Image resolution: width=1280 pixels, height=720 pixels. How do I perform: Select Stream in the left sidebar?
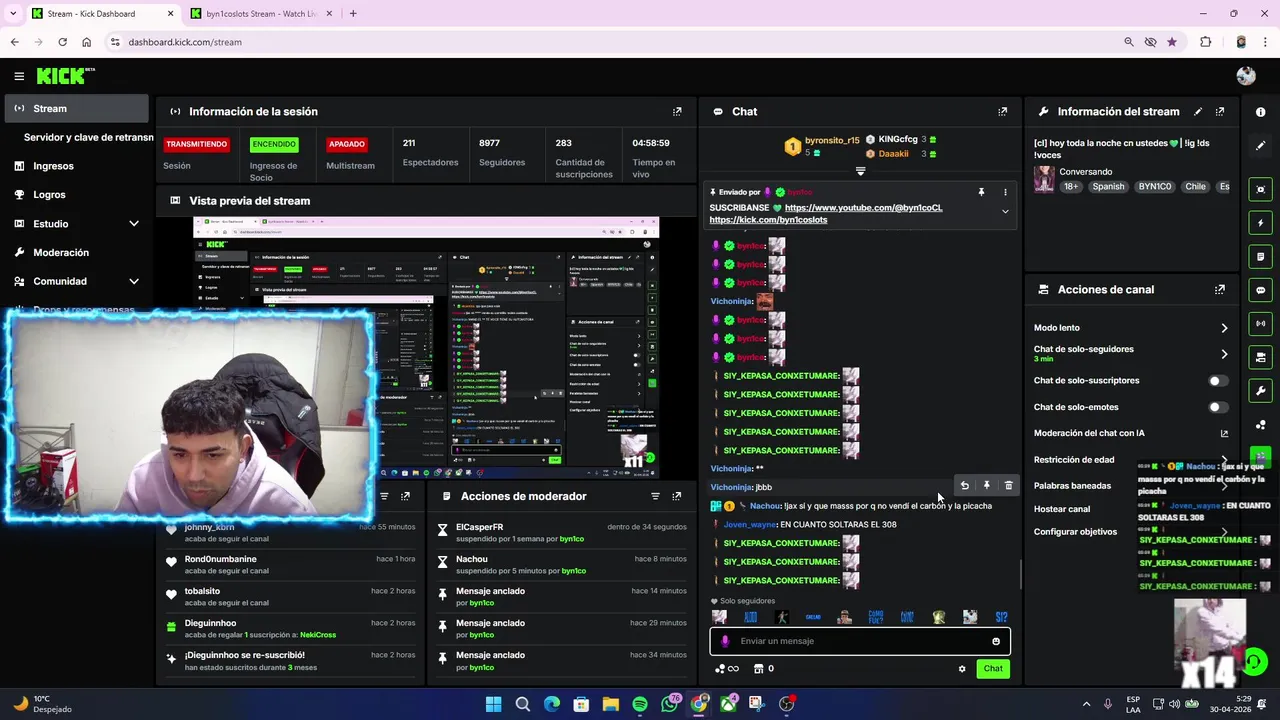pos(77,108)
